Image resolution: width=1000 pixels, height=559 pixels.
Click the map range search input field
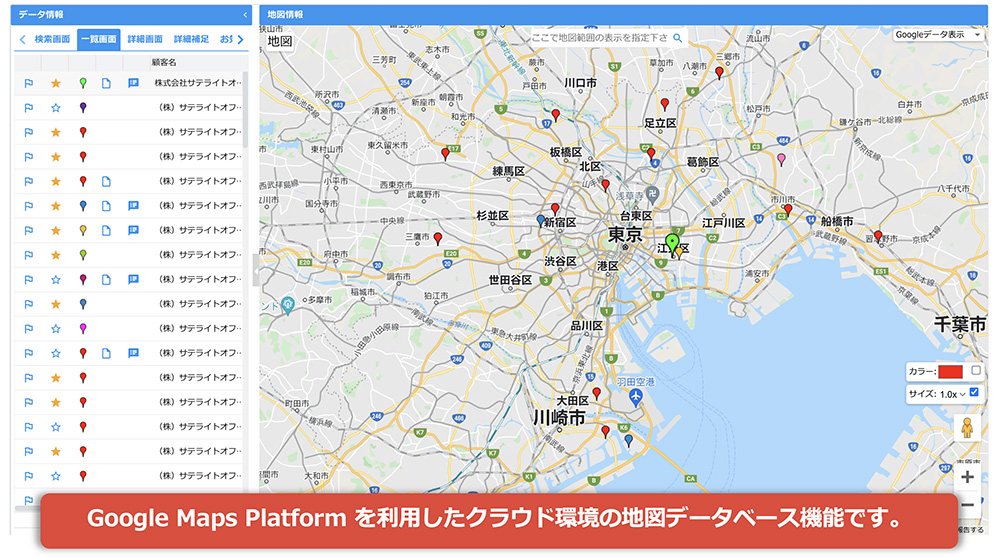coord(599,38)
